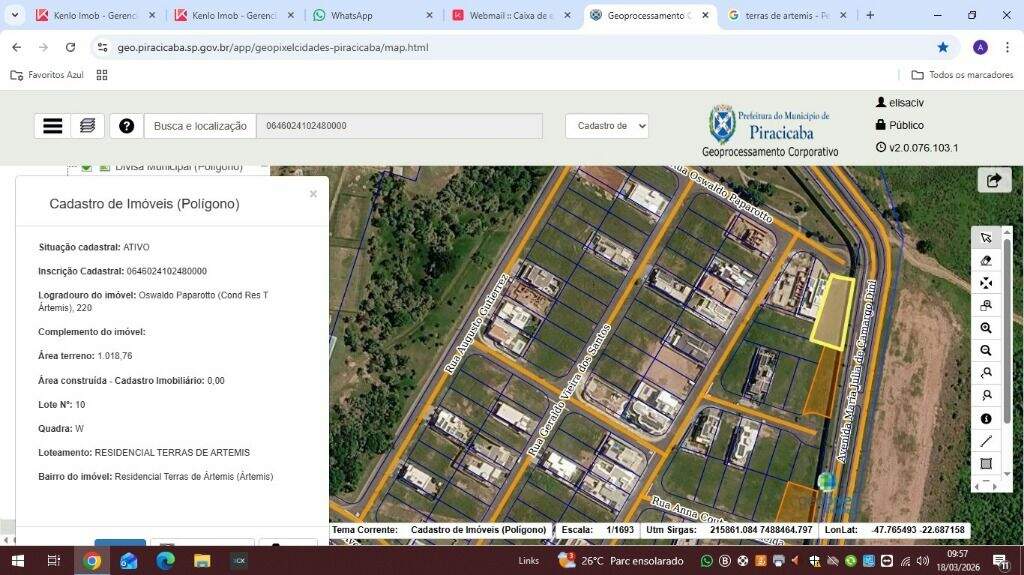Open the Cadastro de dropdown
1024x575 pixels.
(607, 126)
